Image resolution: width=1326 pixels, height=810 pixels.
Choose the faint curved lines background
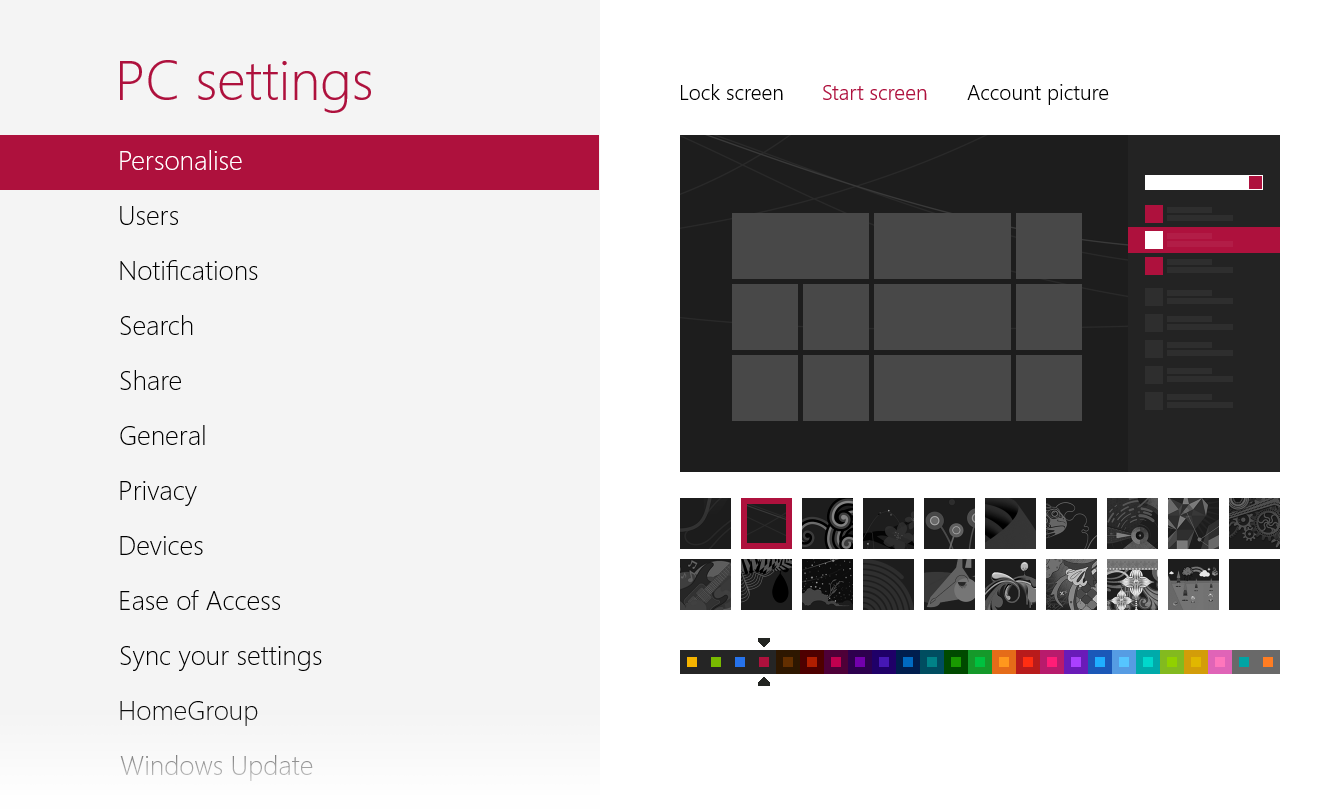pyautogui.click(x=705, y=523)
